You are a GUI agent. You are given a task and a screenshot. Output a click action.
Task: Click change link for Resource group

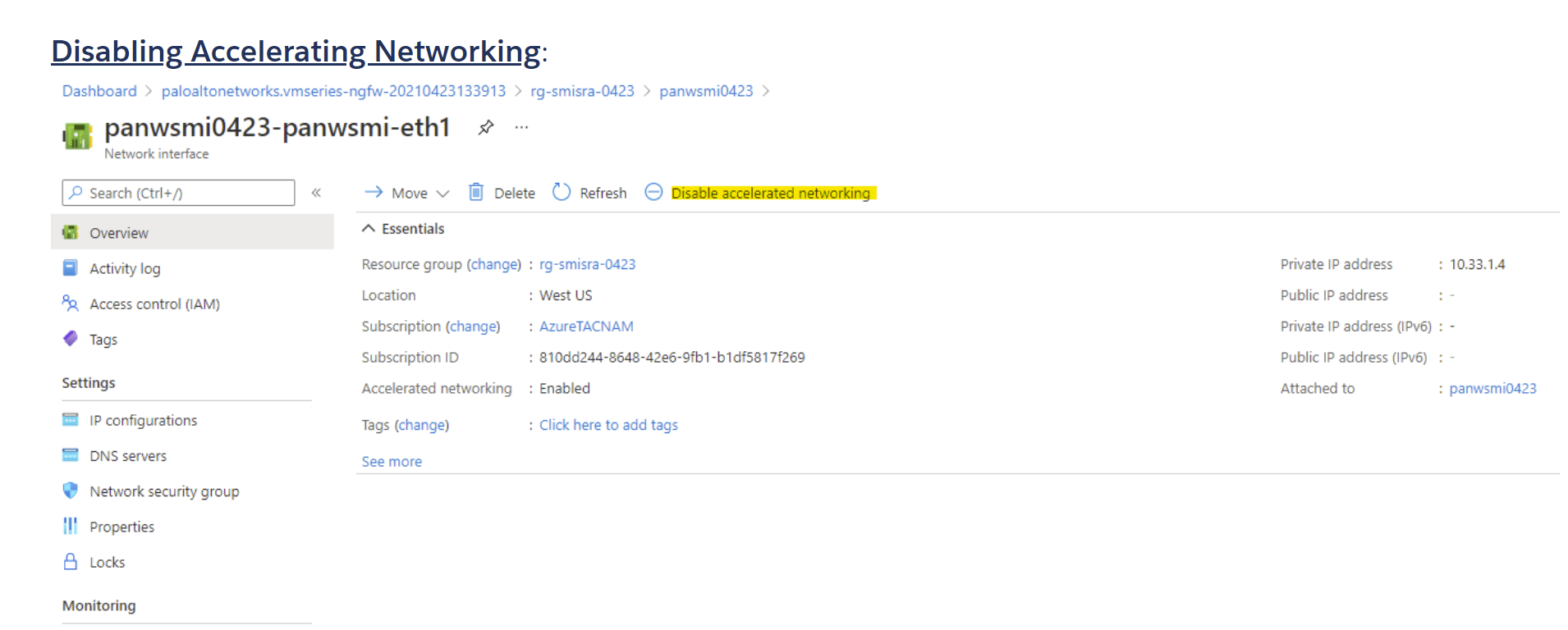click(x=494, y=264)
